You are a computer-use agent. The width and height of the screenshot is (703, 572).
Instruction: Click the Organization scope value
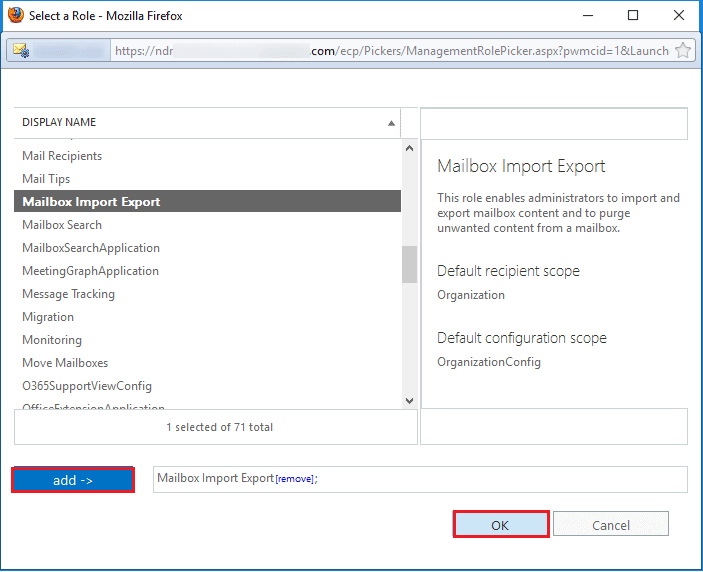pyautogui.click(x=471, y=295)
